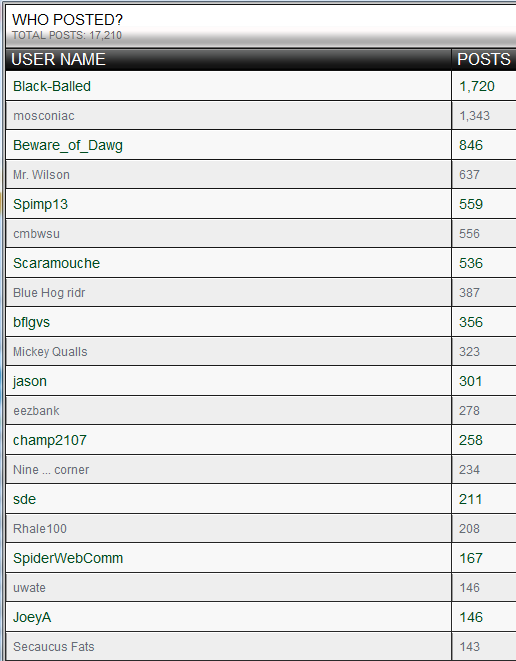Click the Blue Hog ridr username
Viewport: 516px width, 661px height.
point(49,293)
